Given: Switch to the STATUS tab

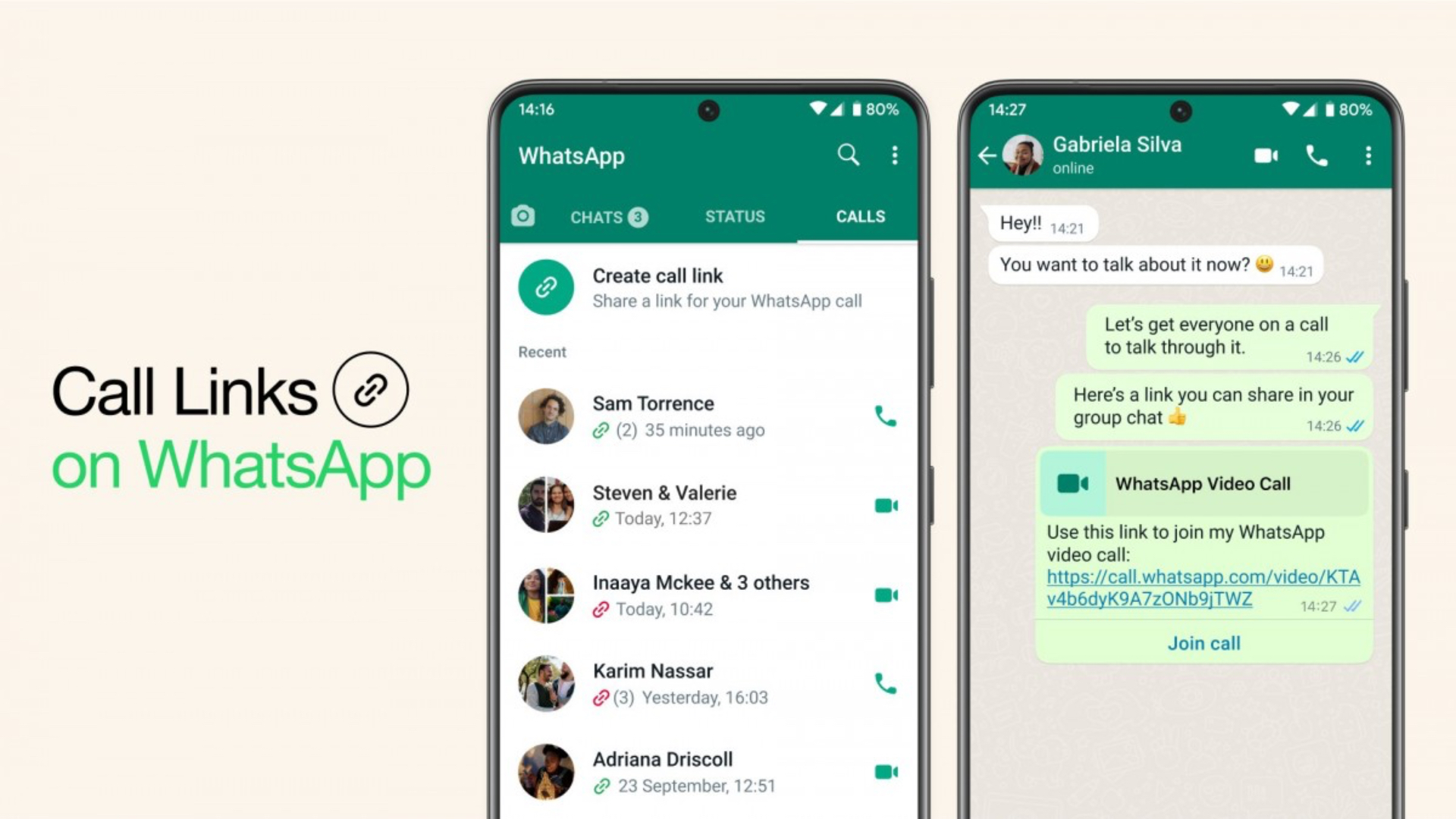Looking at the screenshot, I should point(733,216).
